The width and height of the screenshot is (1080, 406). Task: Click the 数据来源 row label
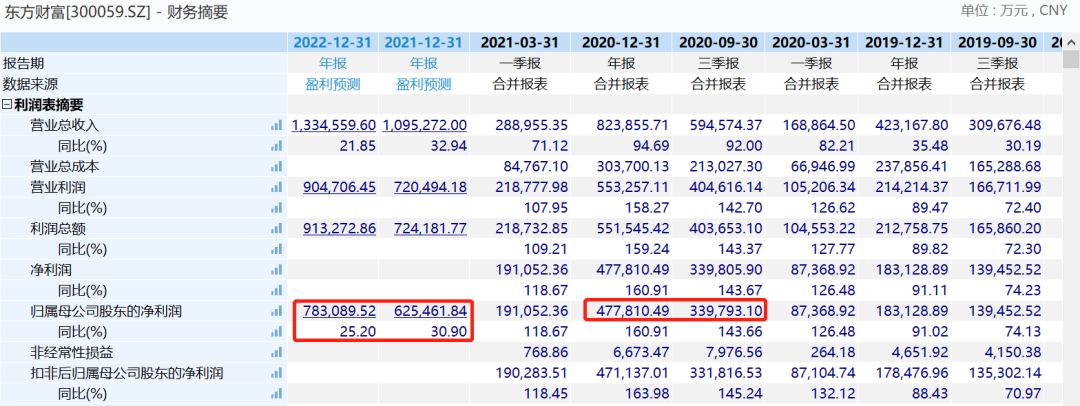coord(30,85)
